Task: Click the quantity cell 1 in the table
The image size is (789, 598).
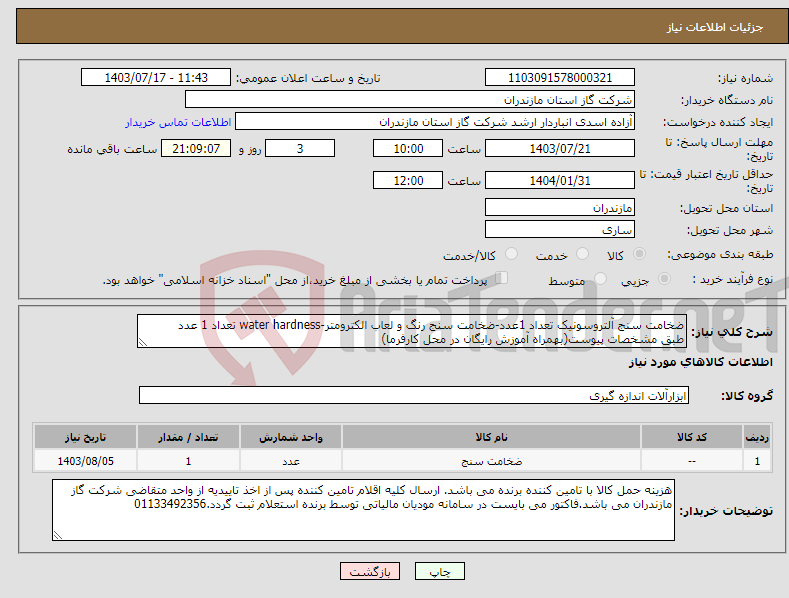Action: [x=188, y=461]
